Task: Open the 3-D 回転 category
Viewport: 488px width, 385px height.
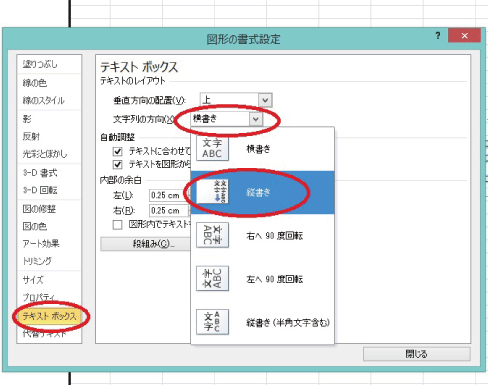Action: [40, 190]
